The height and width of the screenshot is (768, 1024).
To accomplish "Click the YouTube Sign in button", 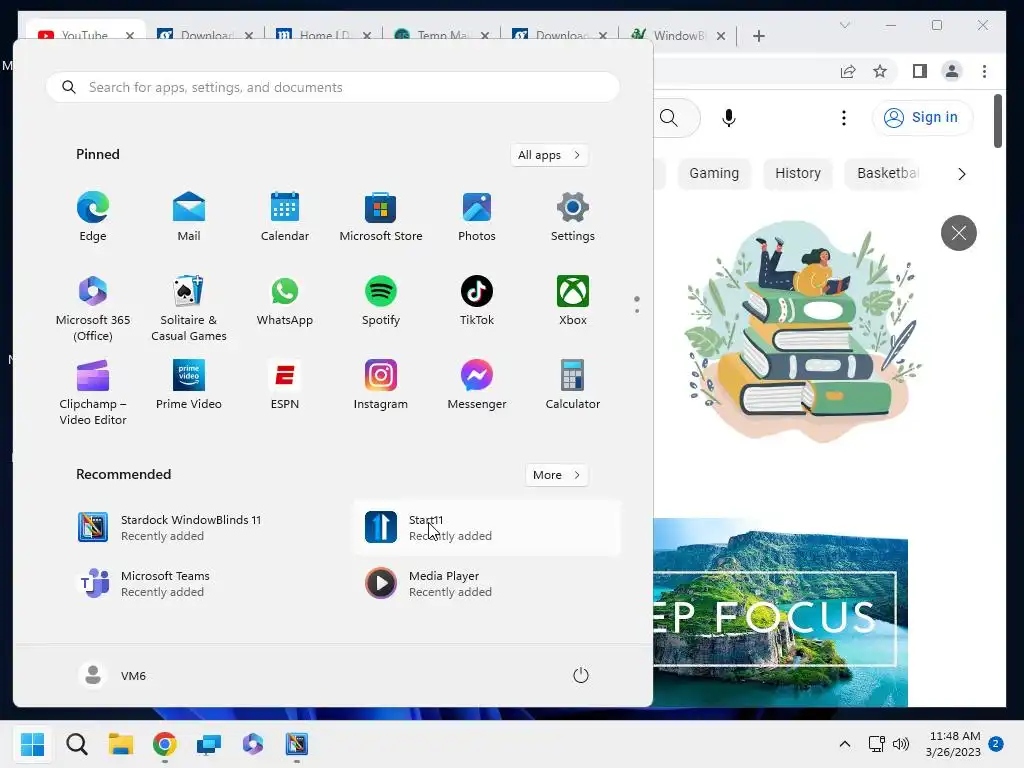I will click(x=921, y=118).
